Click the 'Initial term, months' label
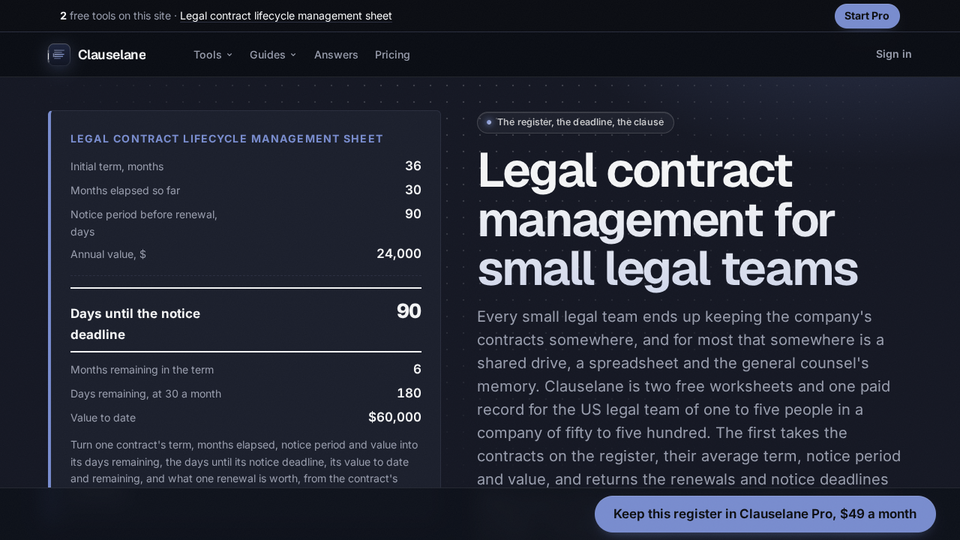Screen dimensions: 960x540 (117, 167)
